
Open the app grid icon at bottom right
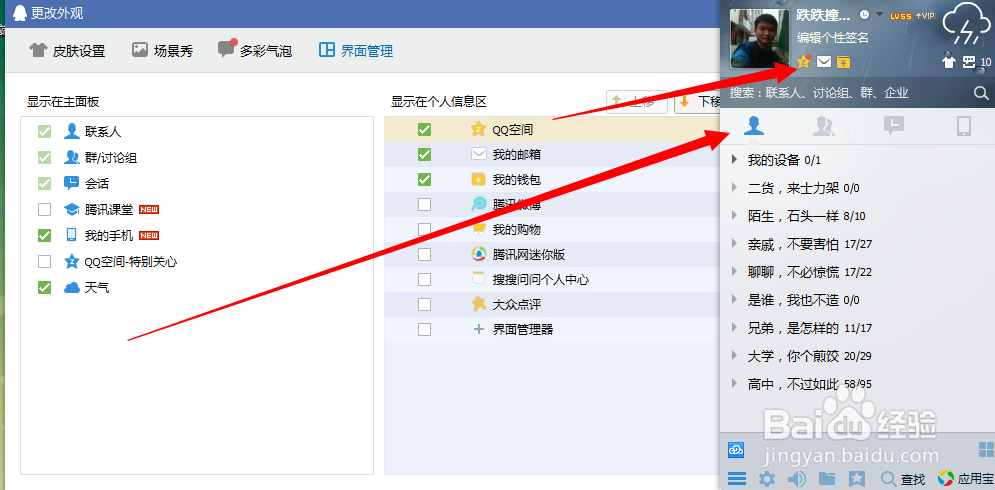pos(987,450)
